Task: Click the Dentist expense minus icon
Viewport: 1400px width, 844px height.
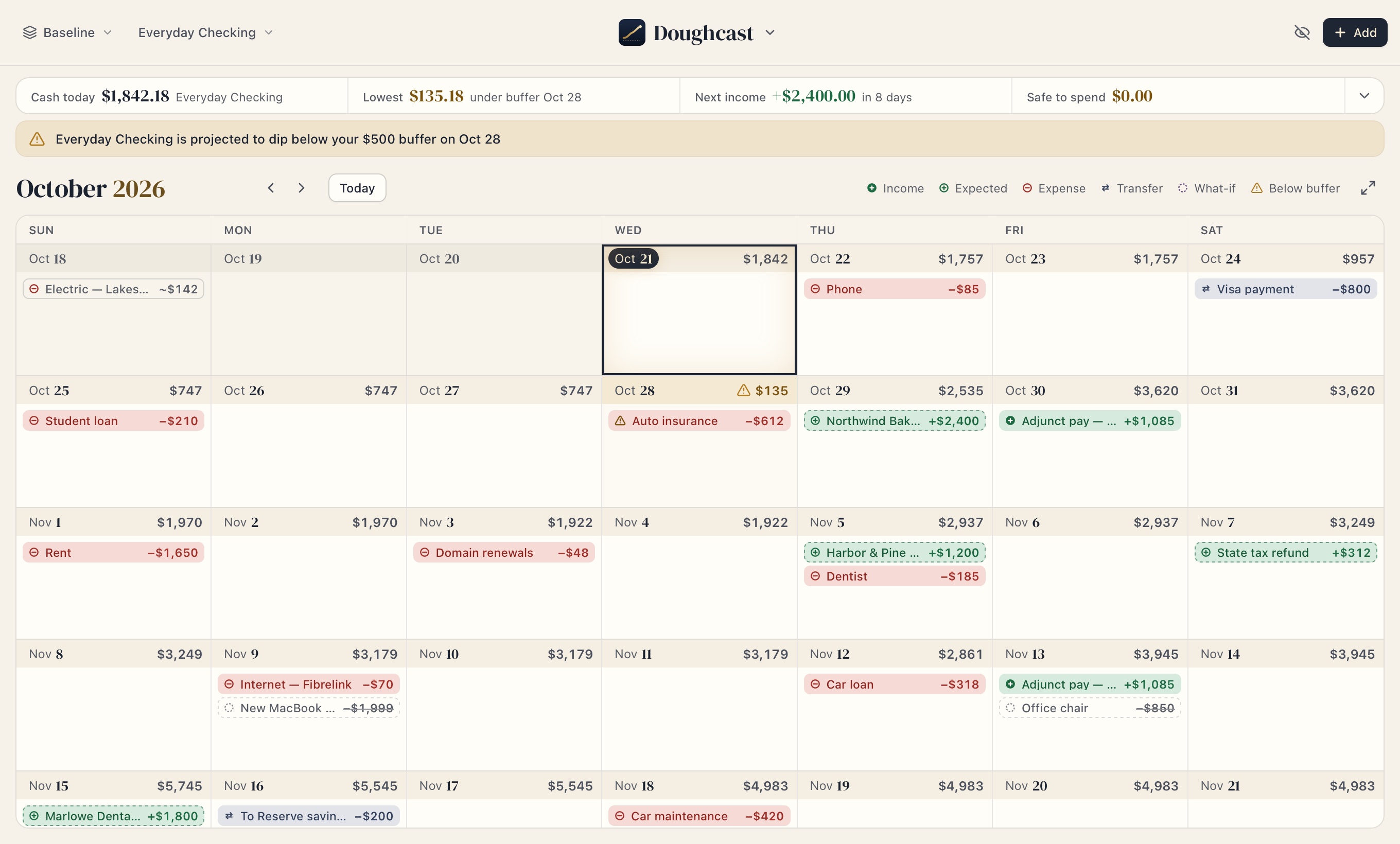Action: tap(815, 576)
